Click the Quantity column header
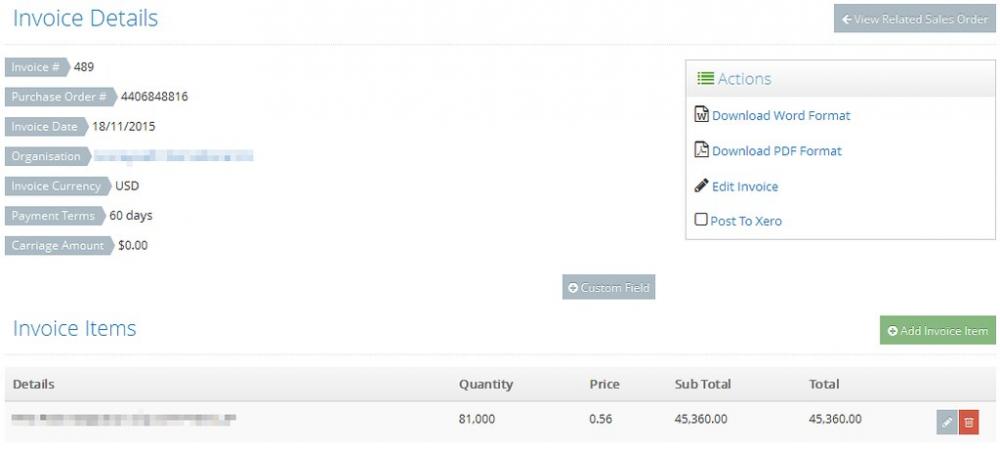 (x=485, y=385)
